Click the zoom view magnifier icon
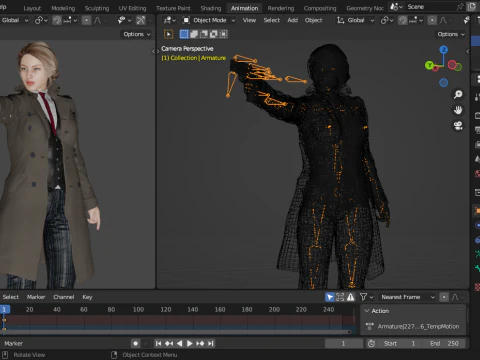This screenshot has height=360, width=480. (458, 95)
